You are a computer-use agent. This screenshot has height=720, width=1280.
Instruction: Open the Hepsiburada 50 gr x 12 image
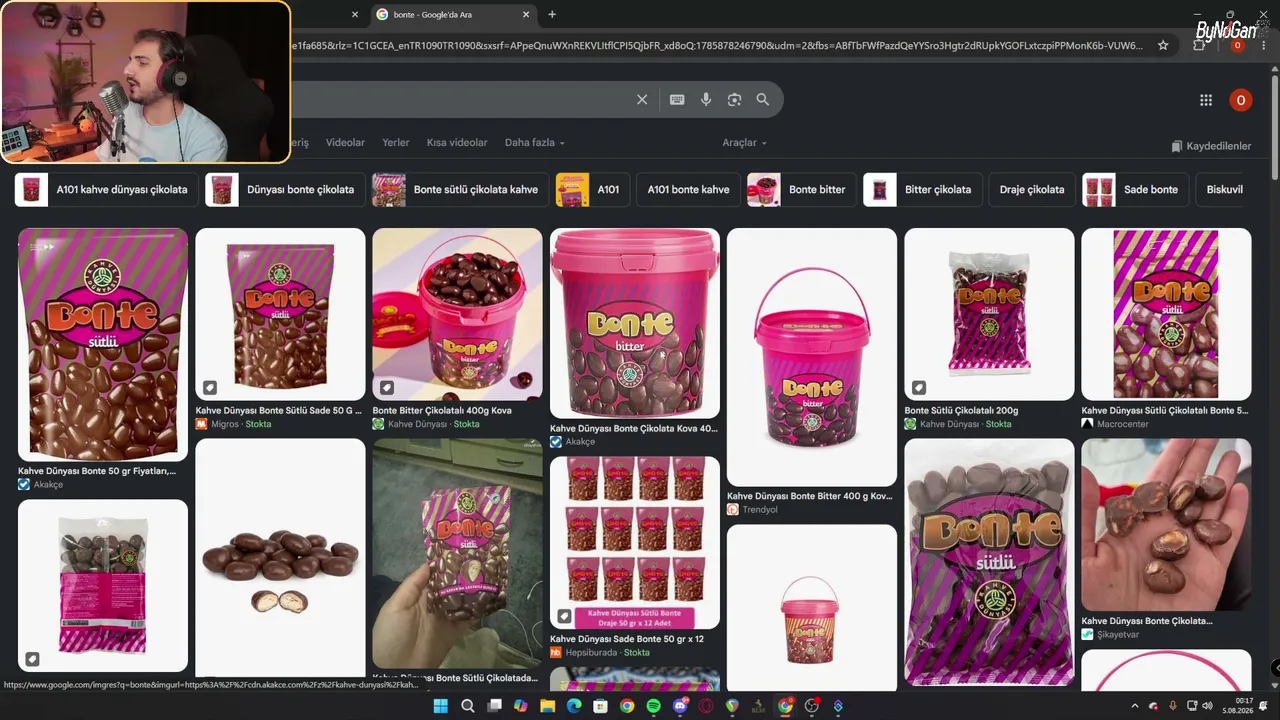point(635,542)
